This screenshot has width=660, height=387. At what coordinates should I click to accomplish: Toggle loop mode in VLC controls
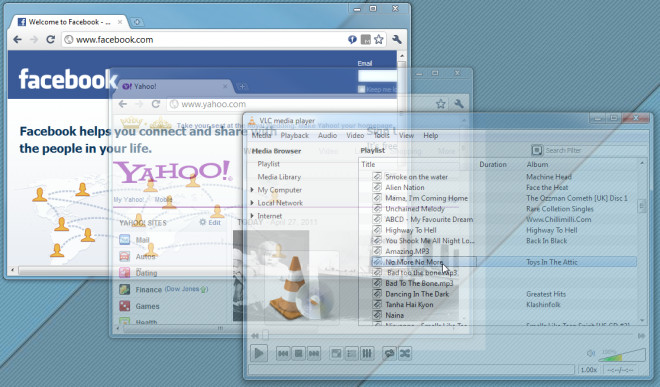(389, 353)
